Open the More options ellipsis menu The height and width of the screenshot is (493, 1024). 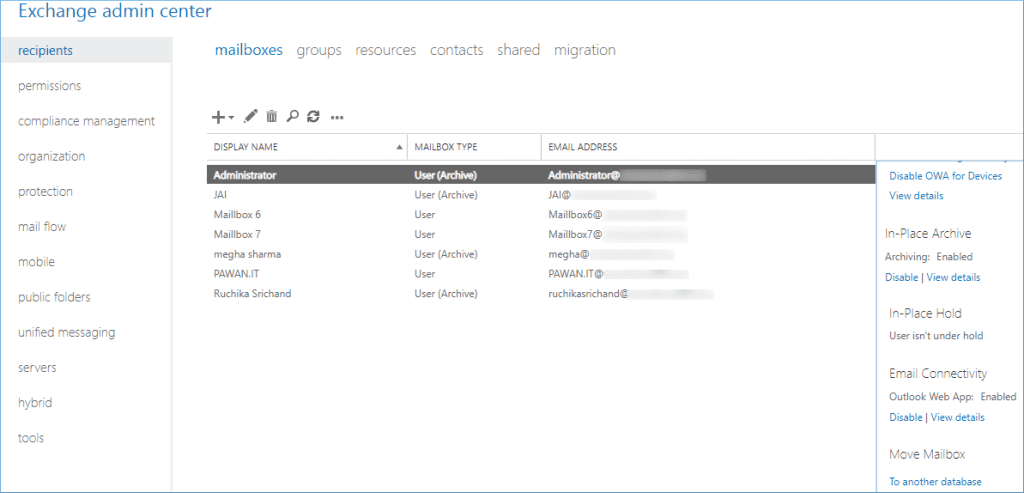(x=337, y=117)
